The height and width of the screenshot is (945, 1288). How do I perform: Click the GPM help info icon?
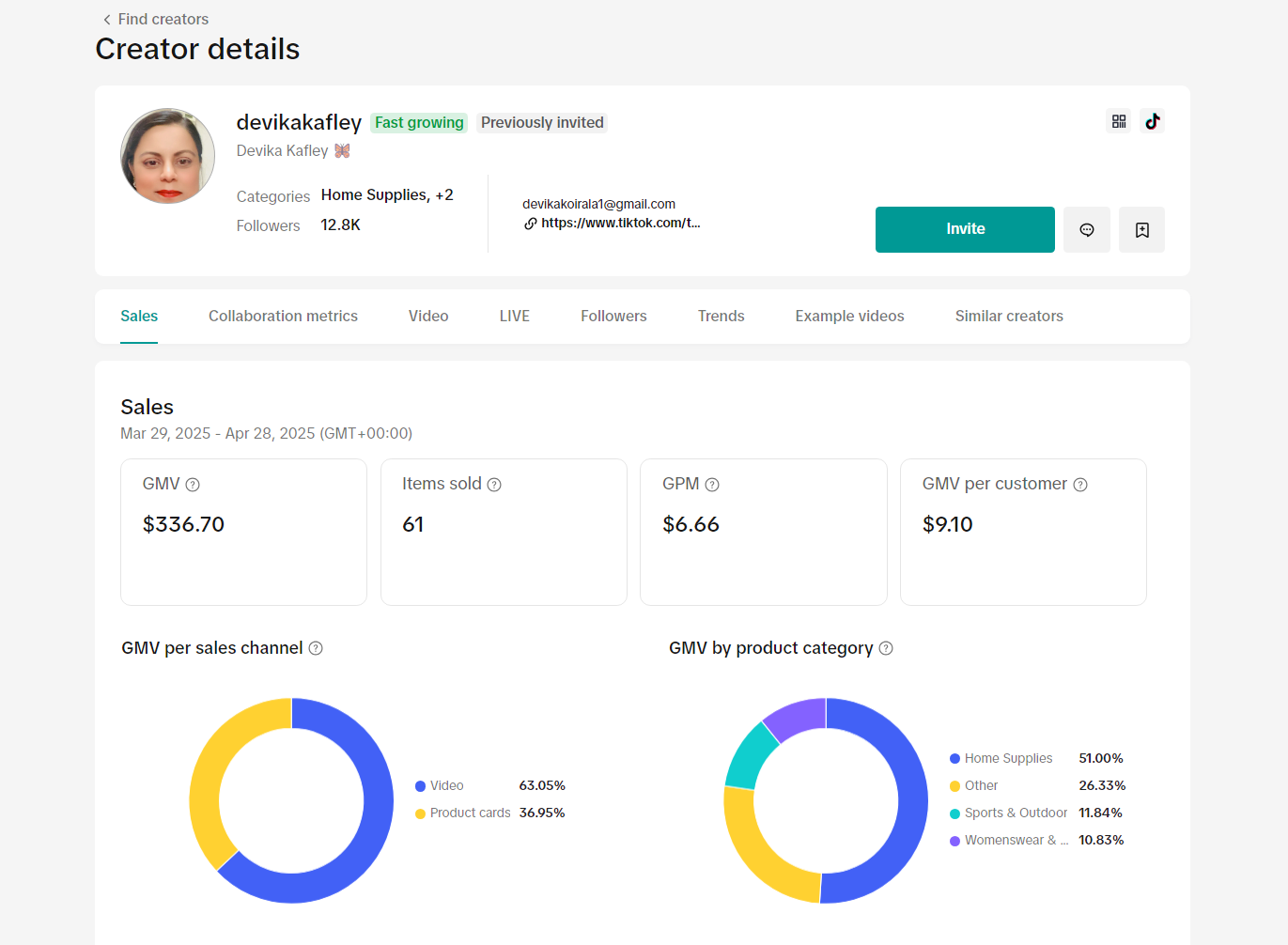[712, 485]
